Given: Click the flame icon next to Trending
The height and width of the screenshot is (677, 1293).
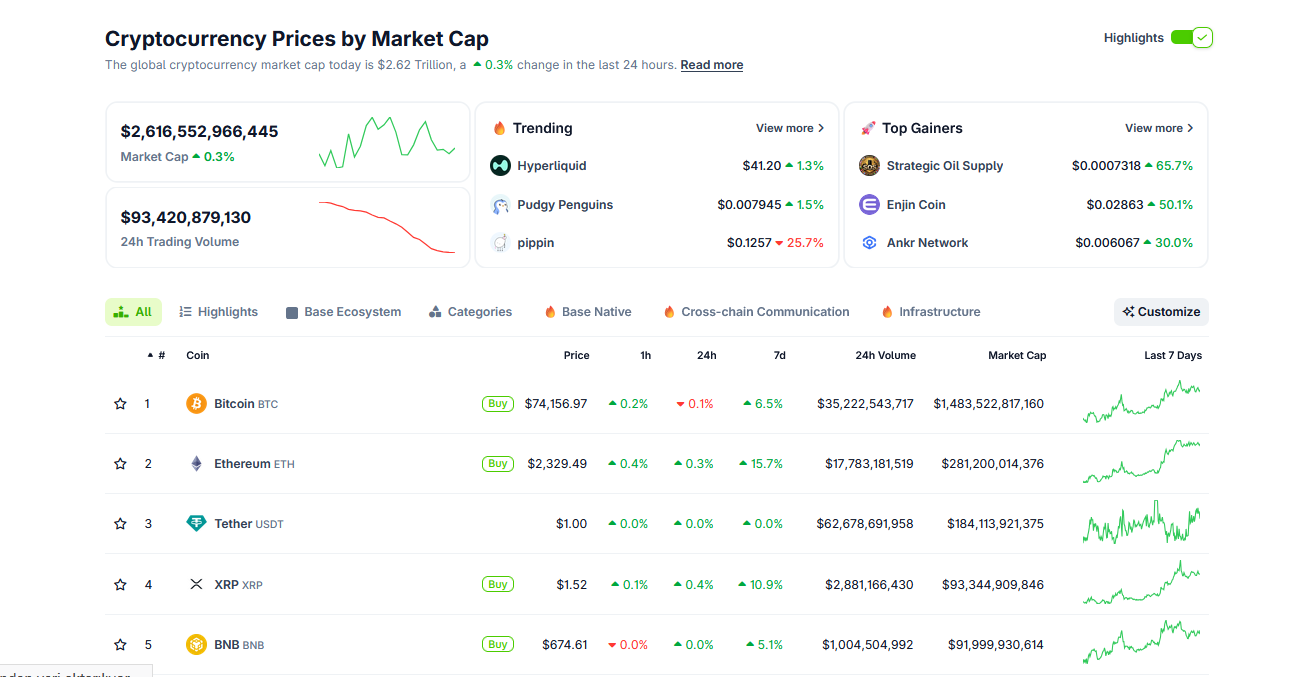Looking at the screenshot, I should (x=499, y=128).
